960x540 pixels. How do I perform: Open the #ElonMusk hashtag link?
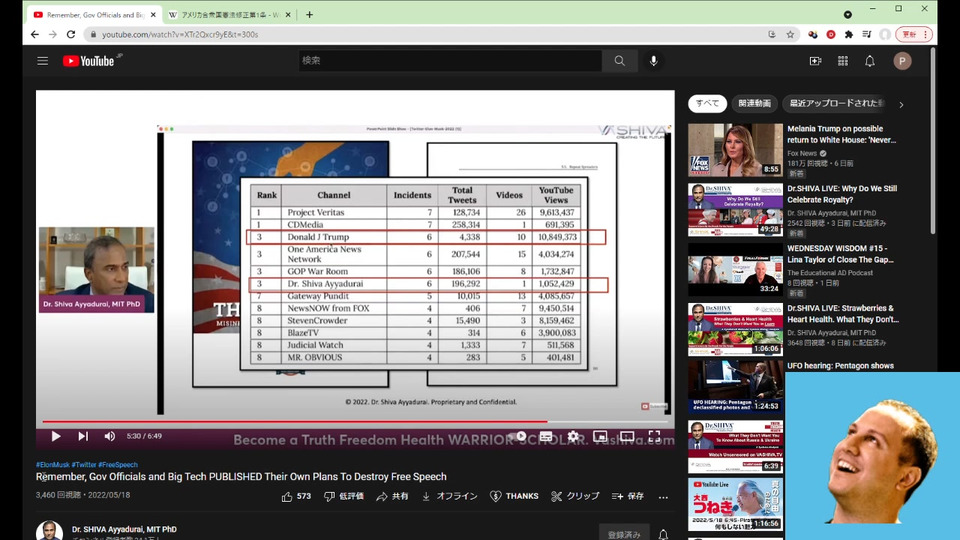click(x=52, y=465)
